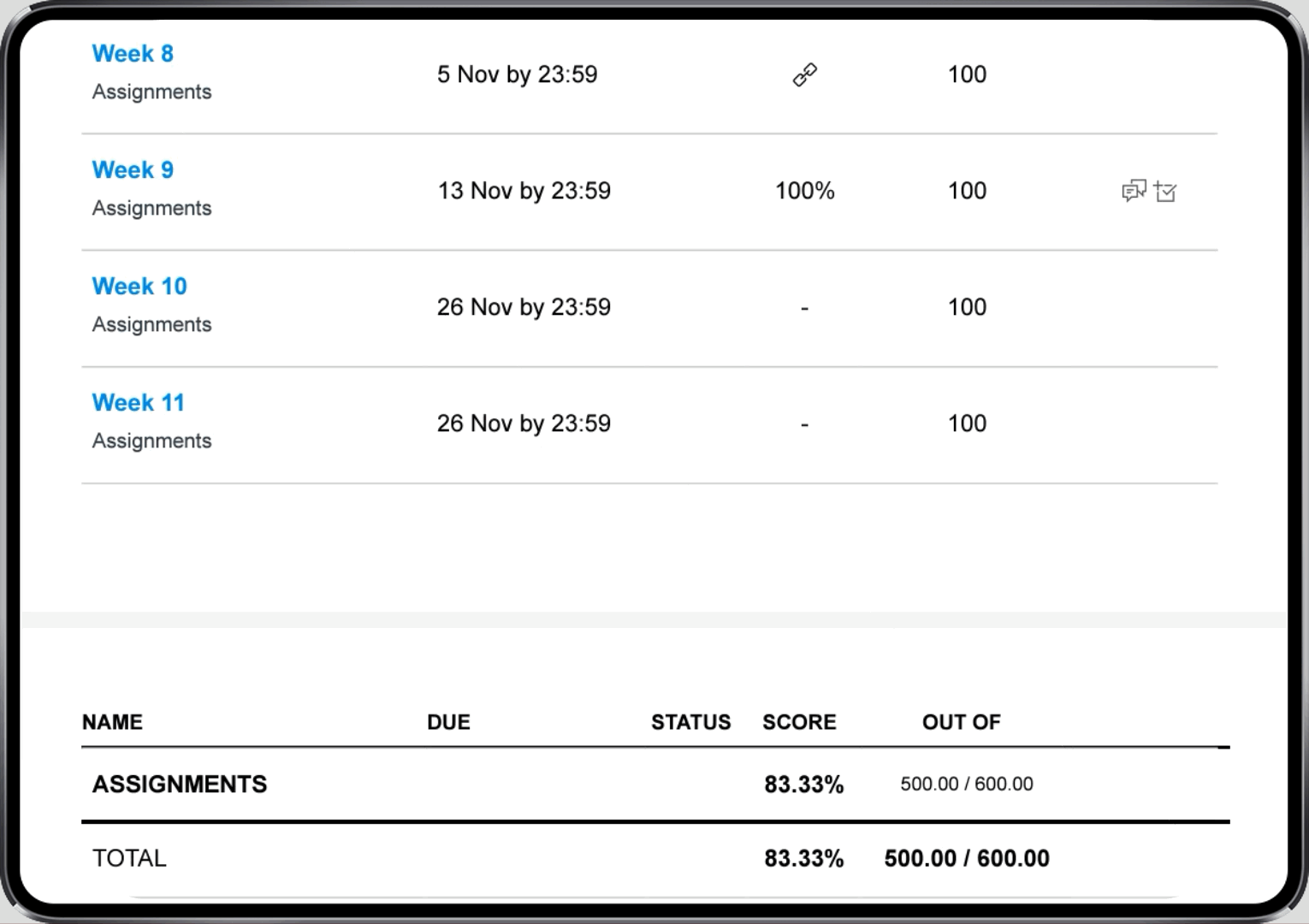This screenshot has height=924, width=1309.
Task: Click the STATUS column header
Action: 690,722
